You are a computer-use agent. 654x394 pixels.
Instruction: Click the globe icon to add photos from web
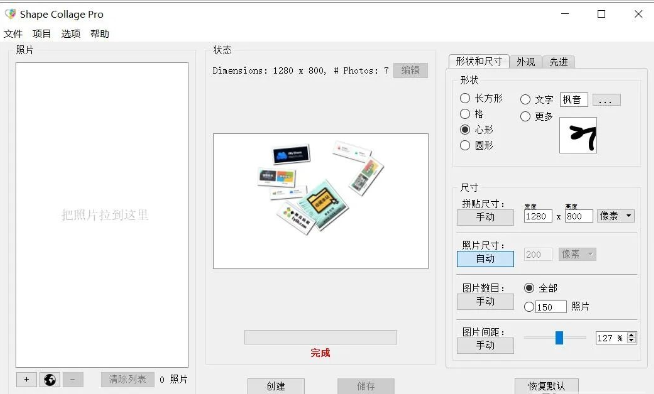(x=50, y=379)
